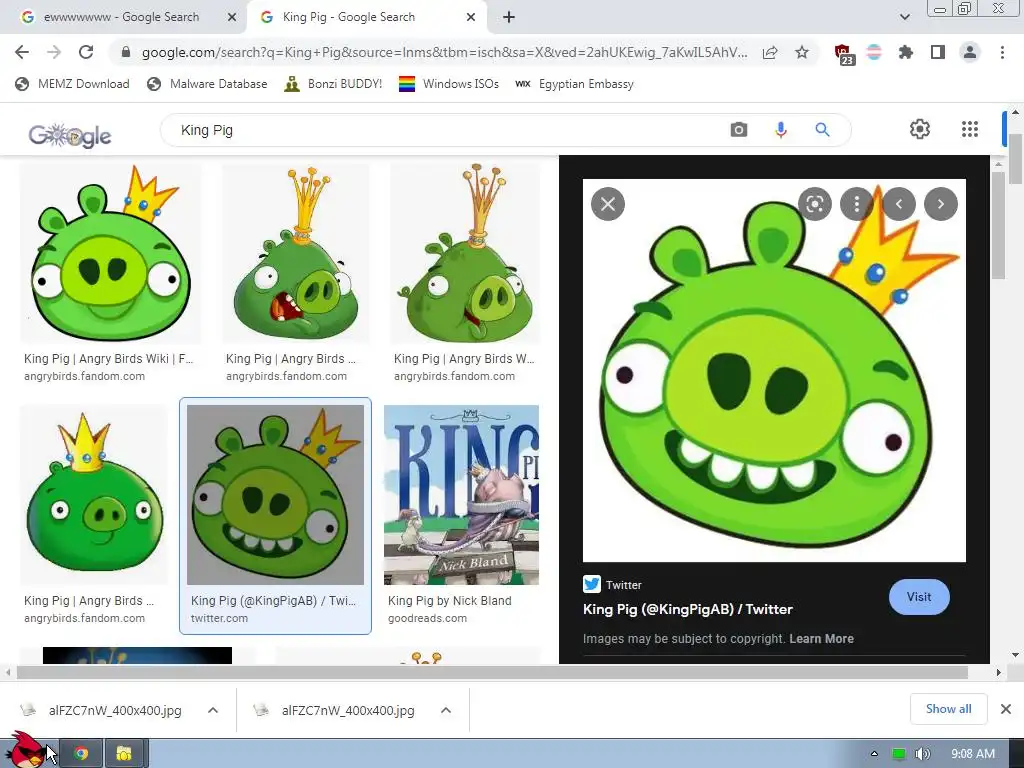Open Egyptian Embassy bookmark

574,84
